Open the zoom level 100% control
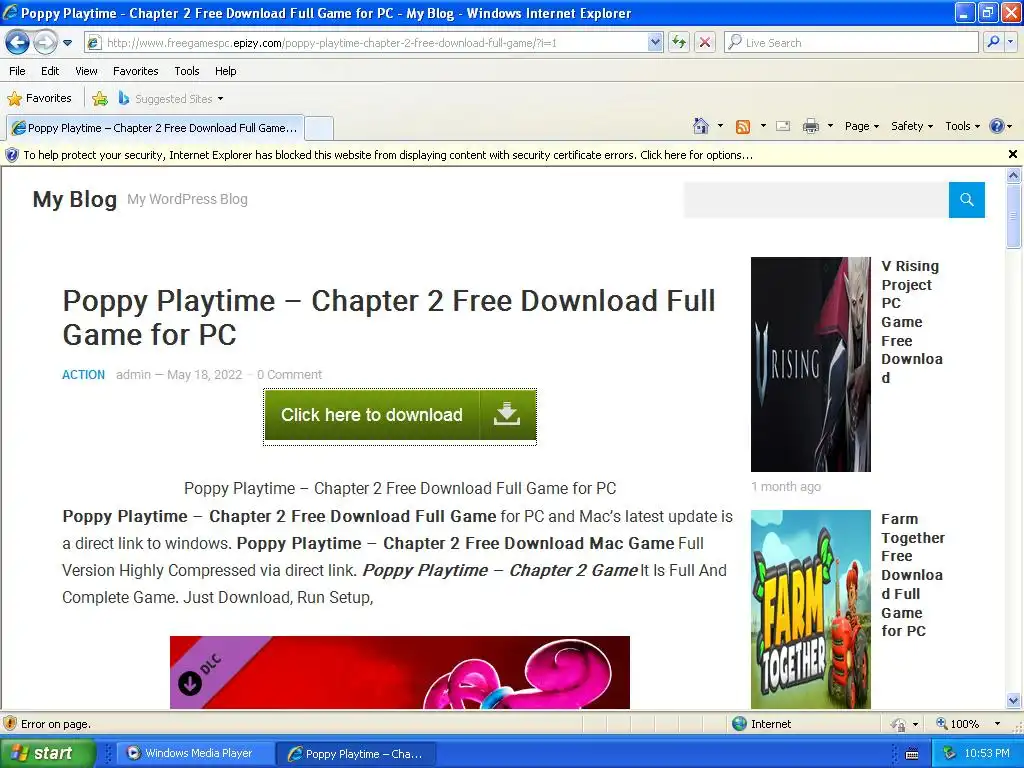This screenshot has width=1024, height=768. 957,724
